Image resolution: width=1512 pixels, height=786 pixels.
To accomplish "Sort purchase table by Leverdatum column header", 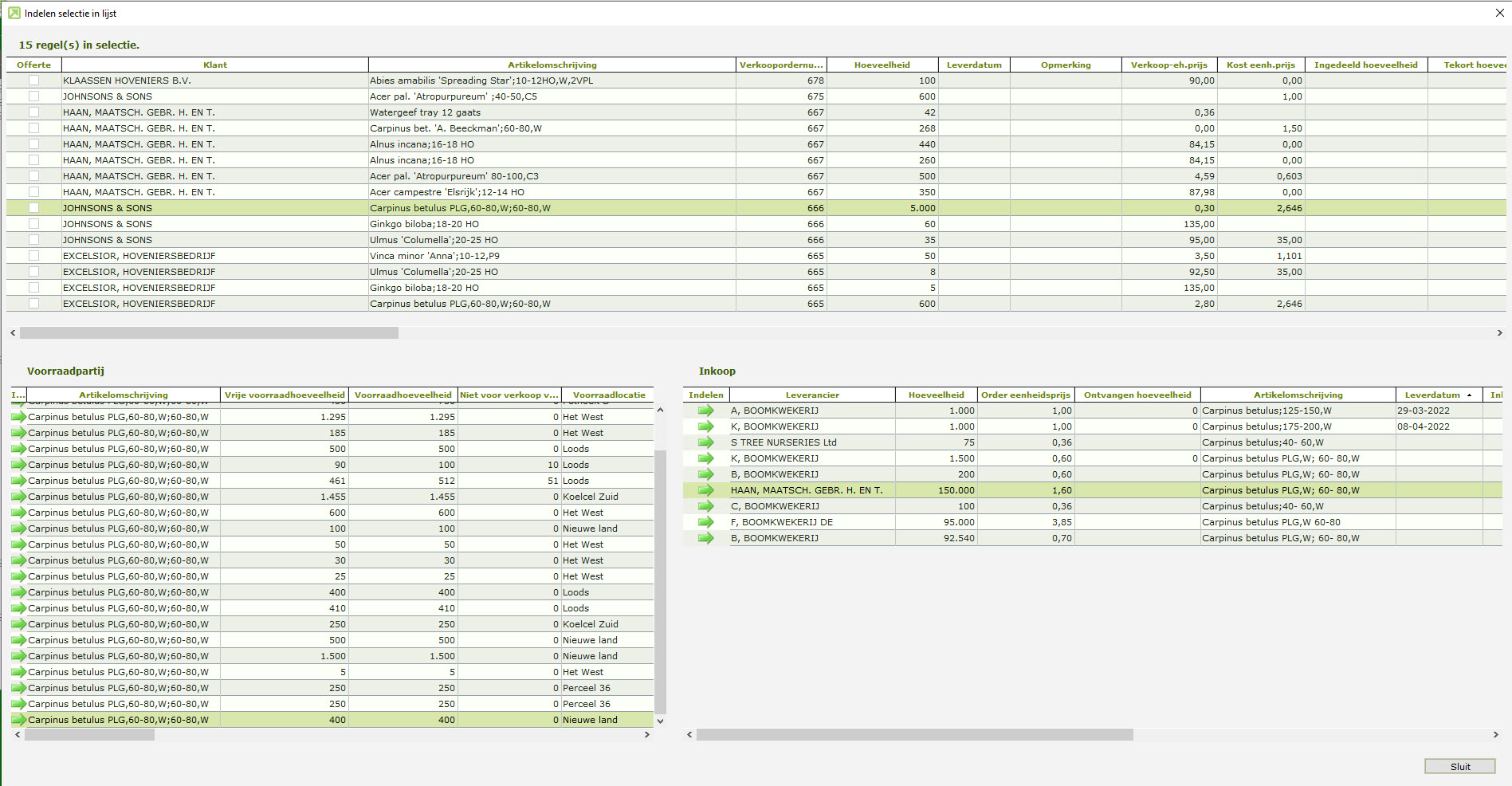I will coord(1431,395).
